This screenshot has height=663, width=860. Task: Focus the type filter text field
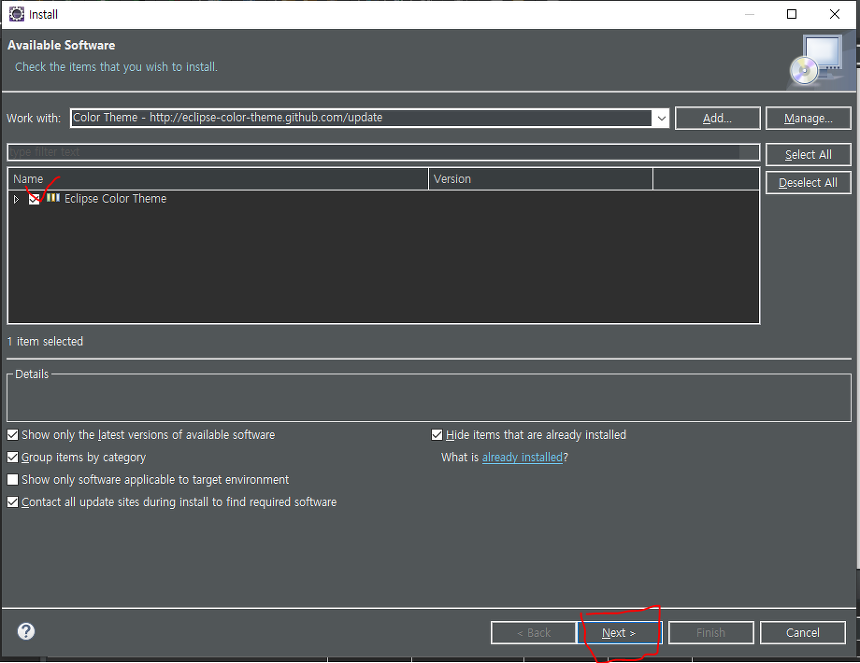pos(383,152)
